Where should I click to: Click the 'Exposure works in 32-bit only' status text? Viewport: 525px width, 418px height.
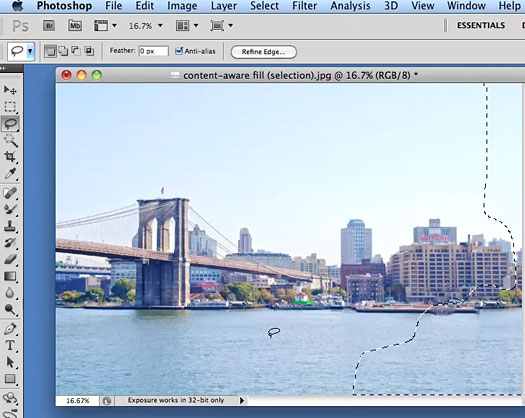[x=176, y=400]
